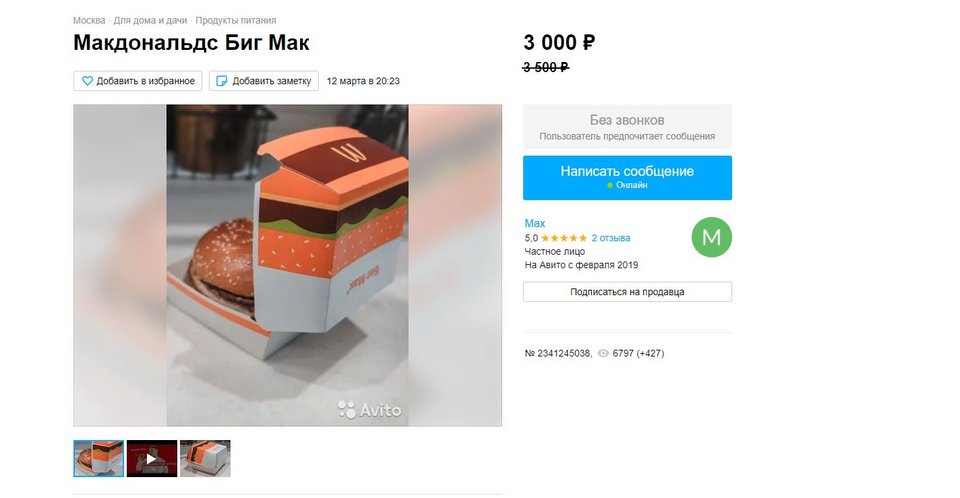960x498 pixels.
Task: Select the first Big Mac box thumbnail
Action: 99,458
